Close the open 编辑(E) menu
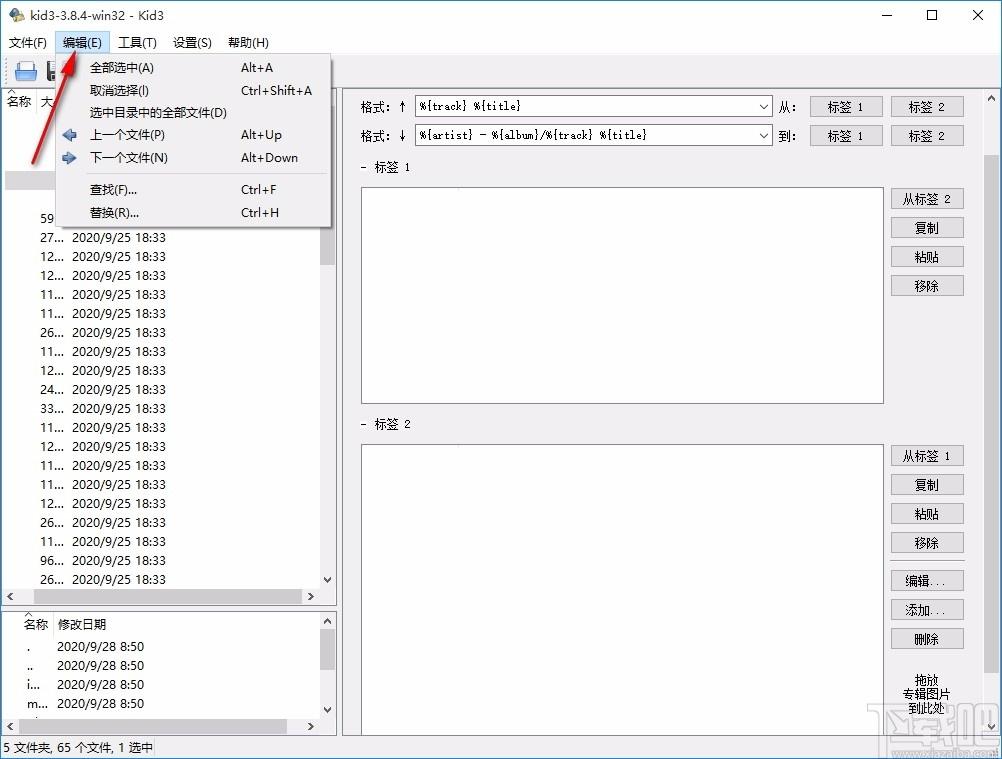The height and width of the screenshot is (759, 1002). (x=82, y=43)
